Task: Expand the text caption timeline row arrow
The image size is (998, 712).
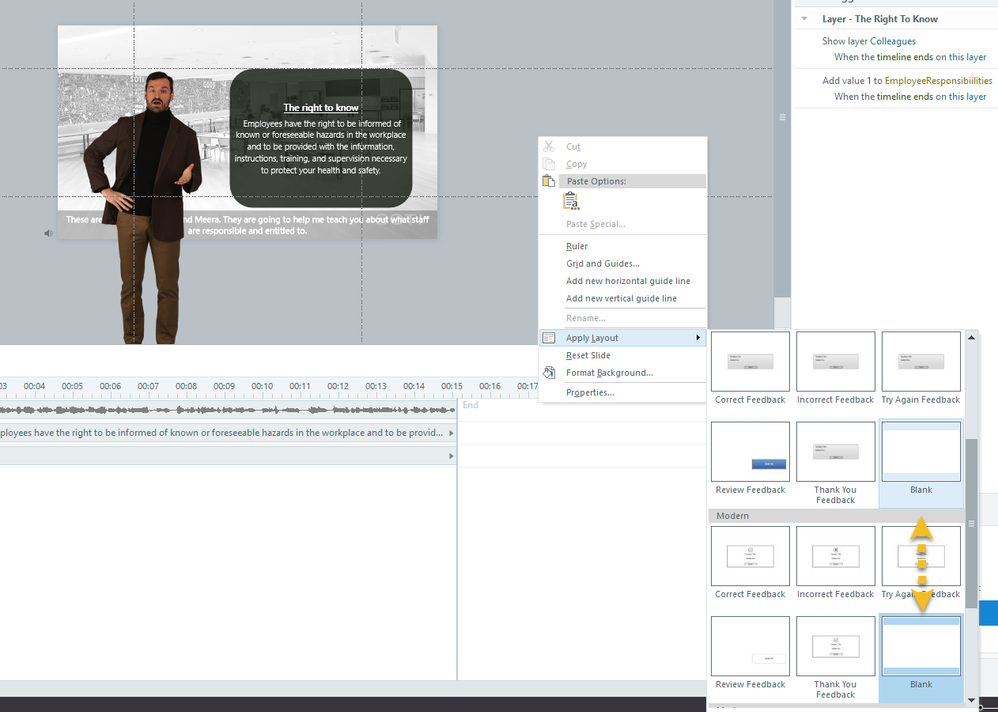Action: [x=451, y=433]
